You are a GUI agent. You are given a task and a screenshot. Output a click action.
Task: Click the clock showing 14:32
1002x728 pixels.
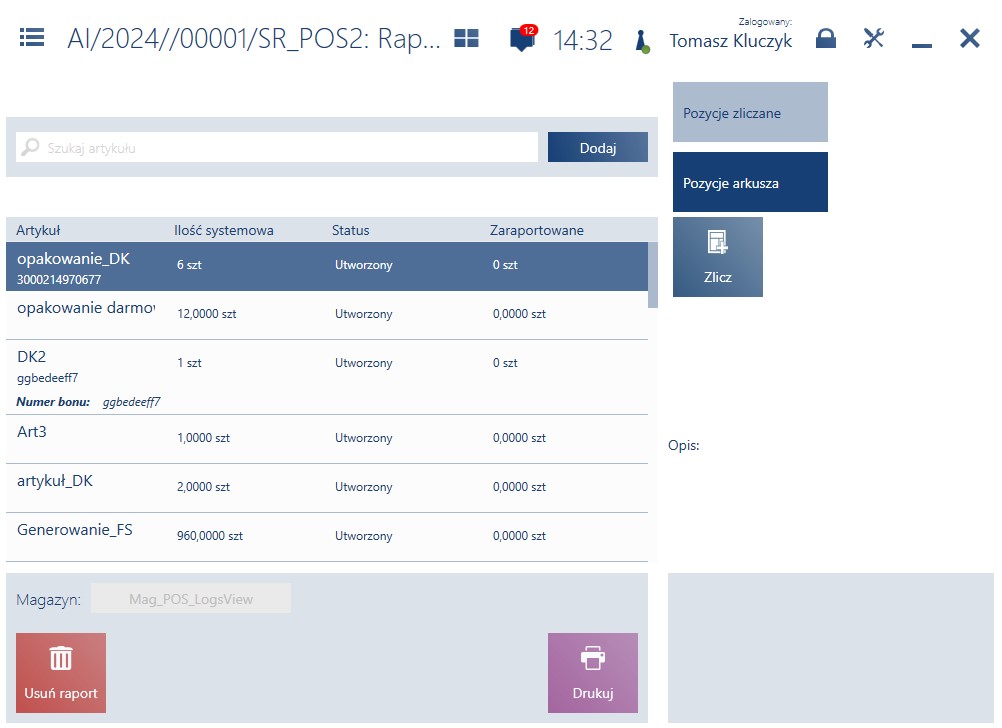coord(582,40)
